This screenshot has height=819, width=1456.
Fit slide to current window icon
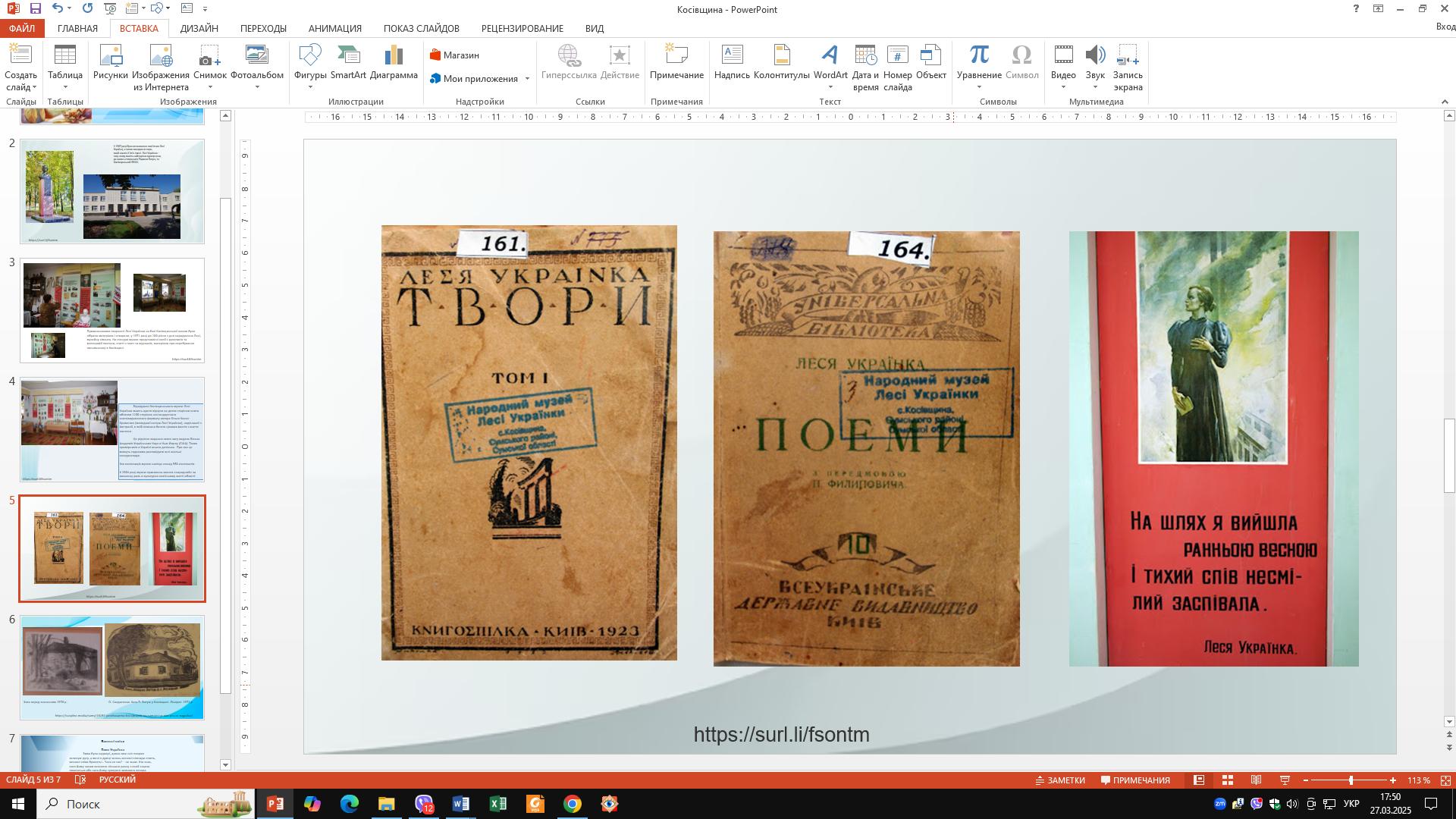pos(1445,780)
